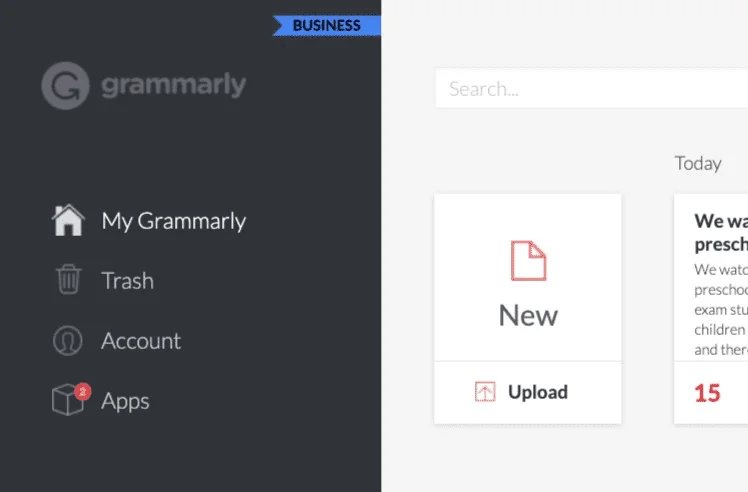
Task: Click the new document page icon
Action: pos(528,261)
